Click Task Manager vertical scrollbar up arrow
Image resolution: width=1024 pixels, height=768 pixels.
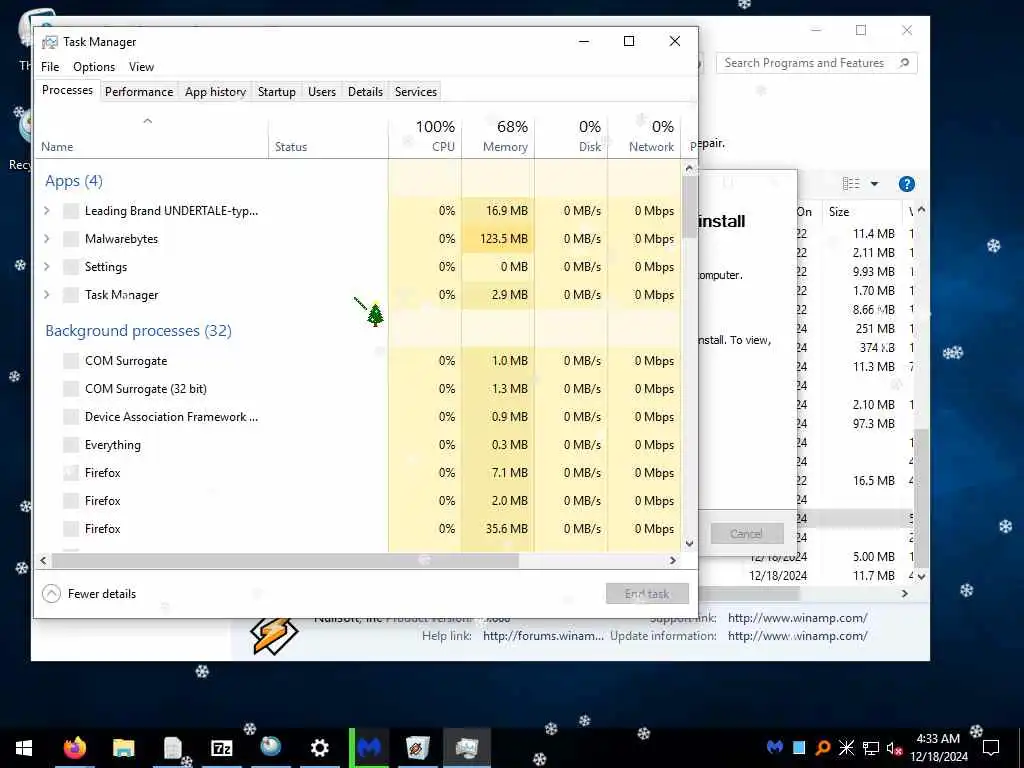tap(690, 168)
